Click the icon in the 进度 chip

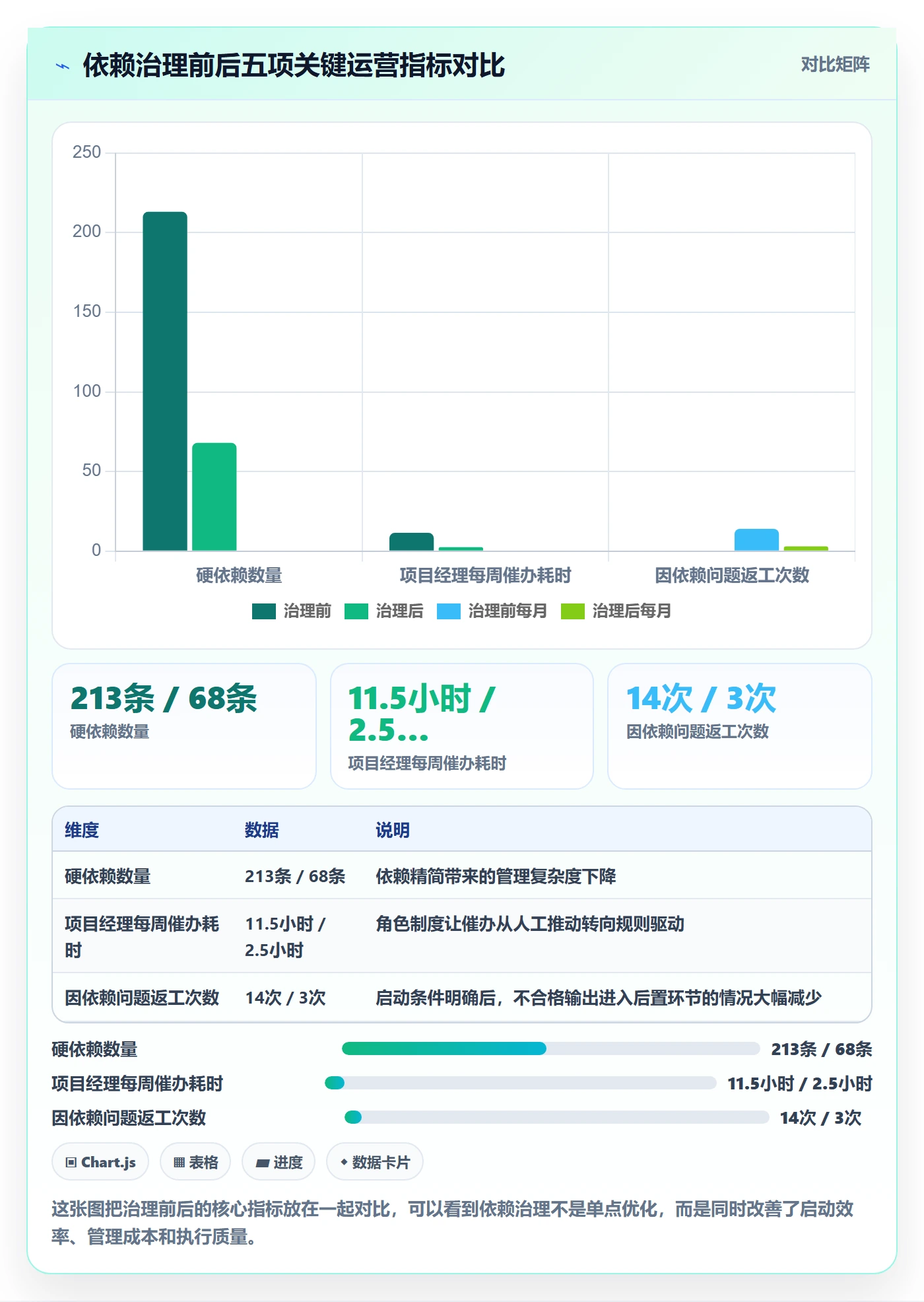[263, 1163]
